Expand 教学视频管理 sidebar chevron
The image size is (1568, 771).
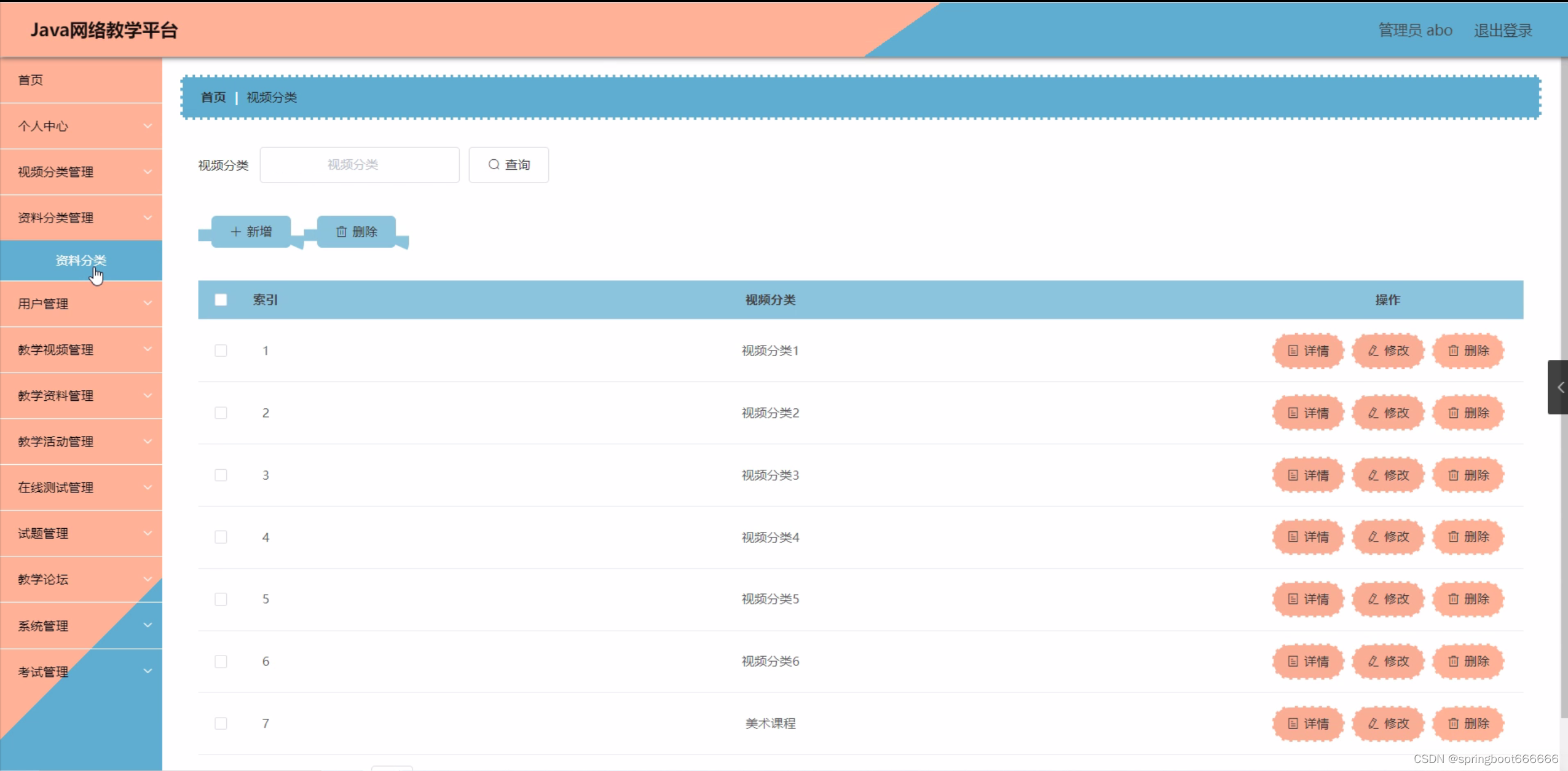click(148, 349)
